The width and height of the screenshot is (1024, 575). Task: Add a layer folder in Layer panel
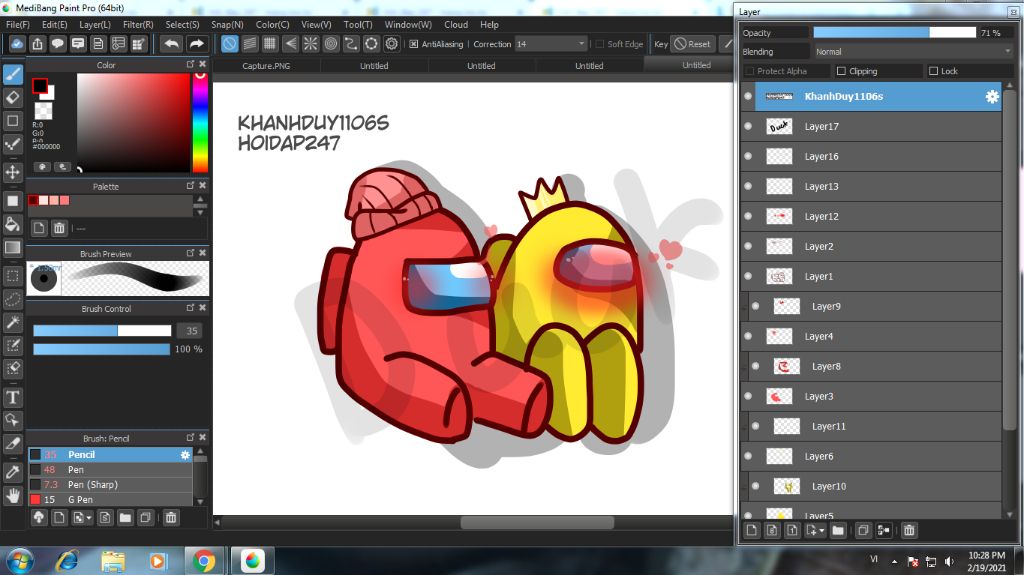(839, 530)
